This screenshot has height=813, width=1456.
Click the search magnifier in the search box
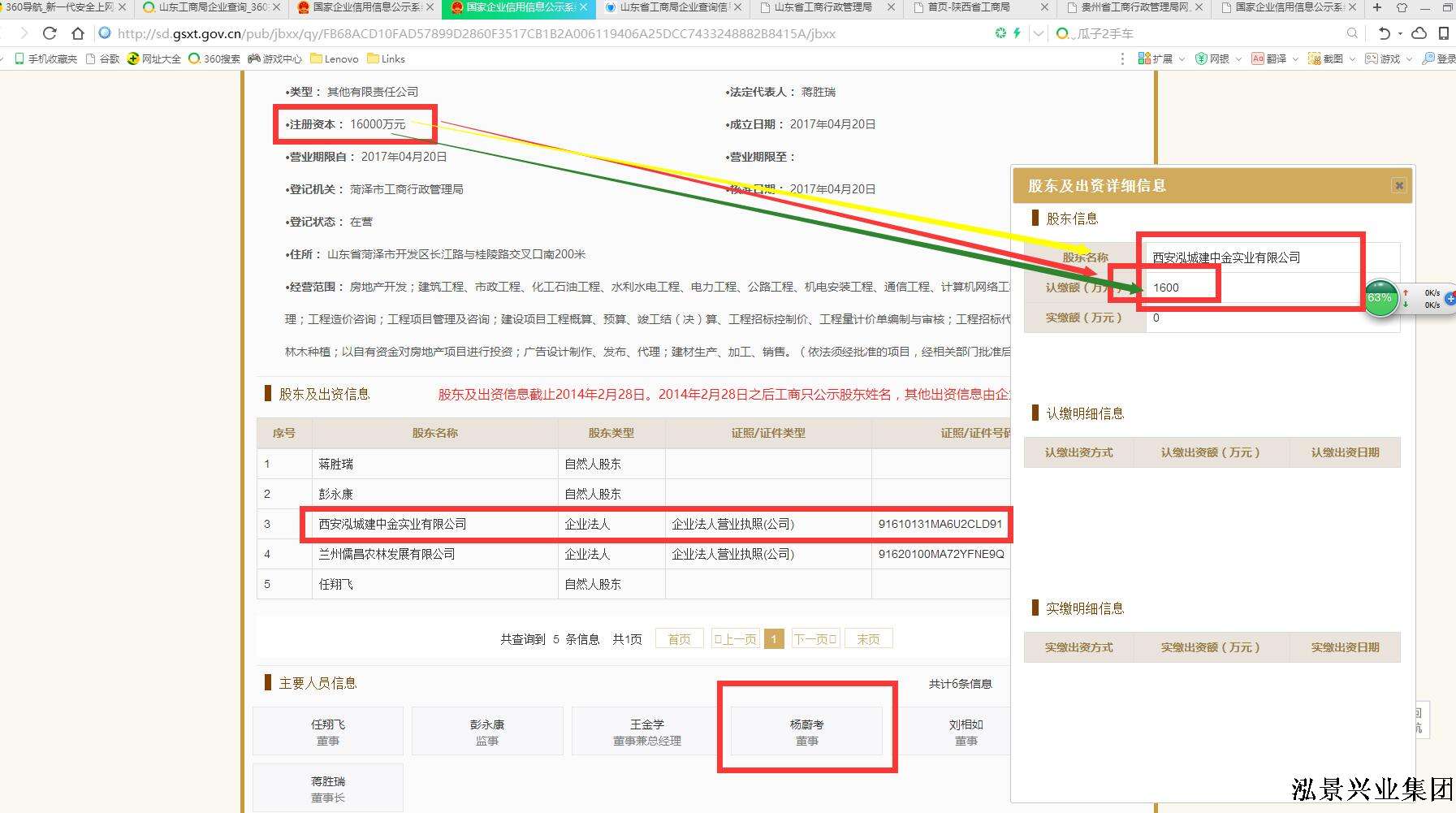pos(1352,33)
